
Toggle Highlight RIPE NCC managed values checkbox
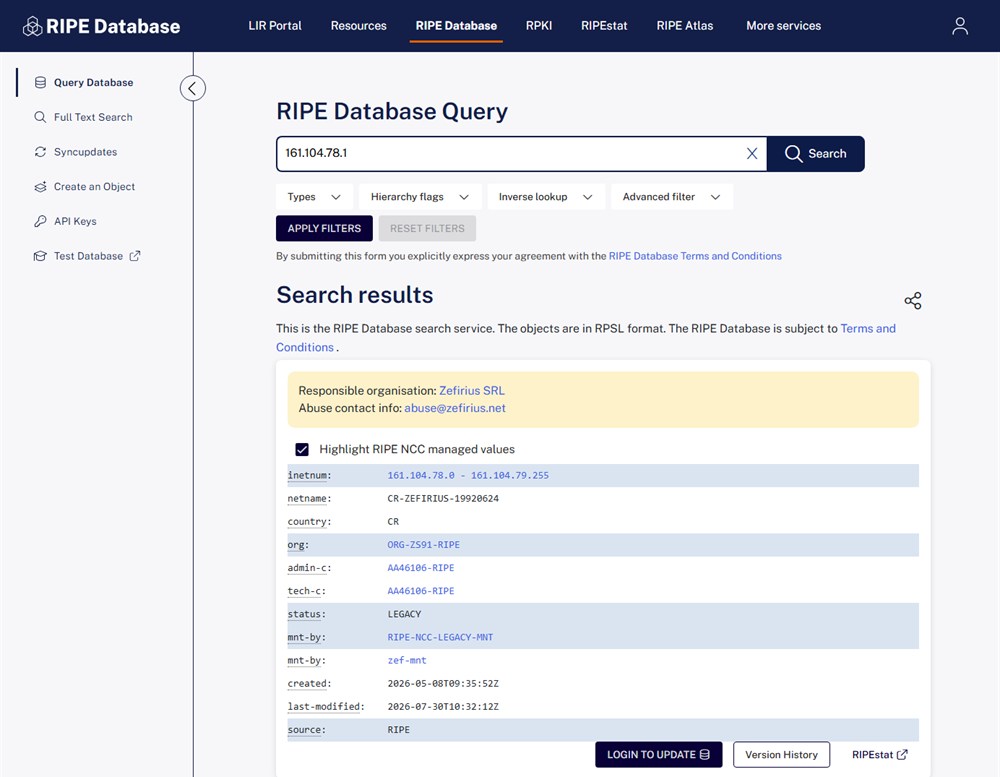302,449
